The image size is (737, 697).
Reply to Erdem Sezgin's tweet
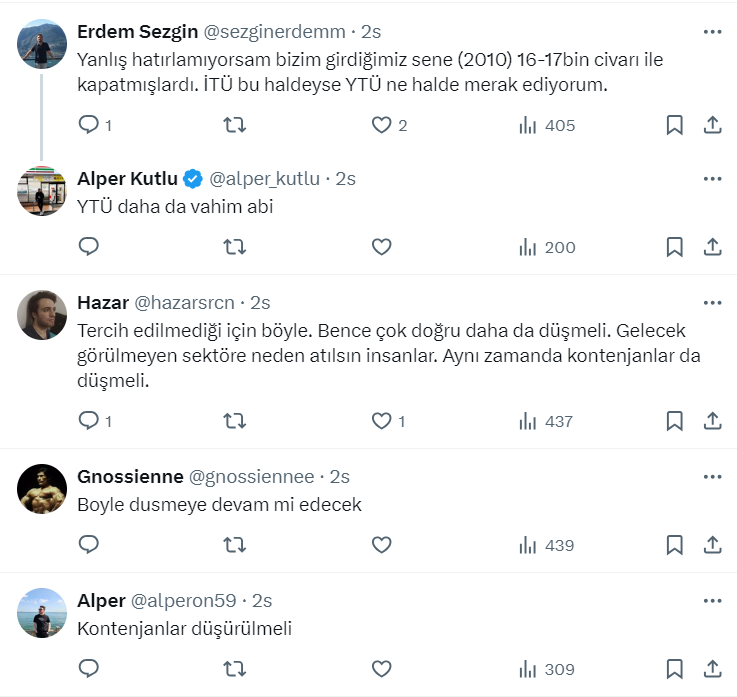pos(89,125)
